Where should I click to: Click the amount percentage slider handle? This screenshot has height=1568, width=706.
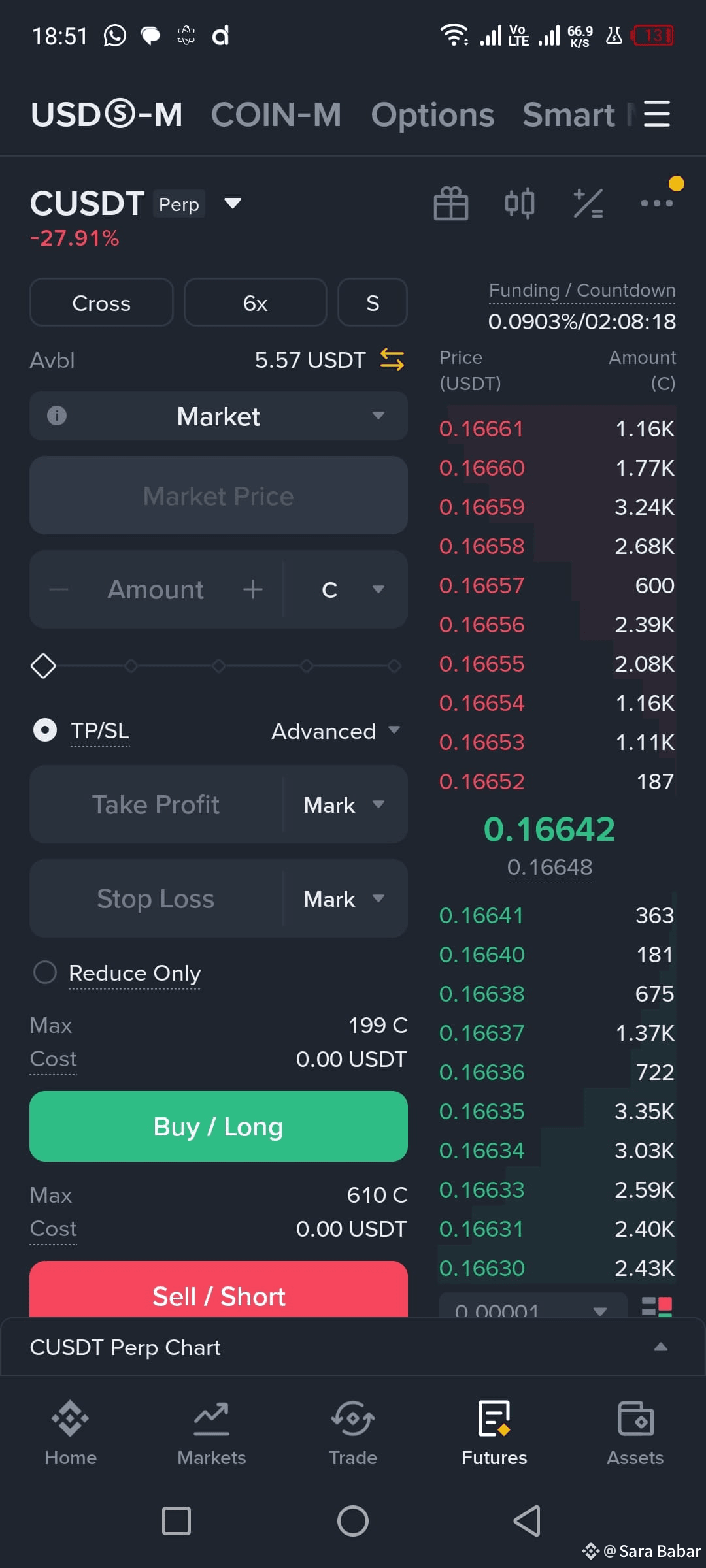pyautogui.click(x=43, y=666)
